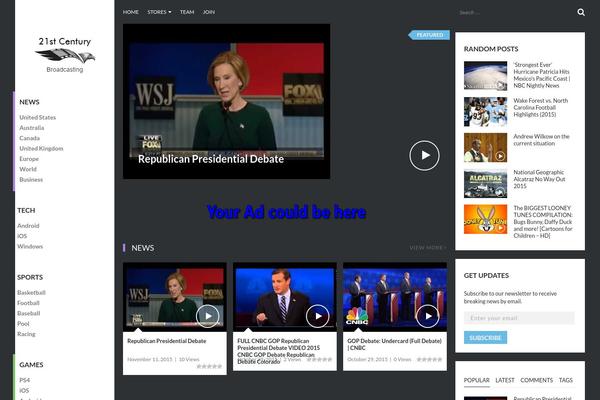Open Andrew Wilkow on the current situation title
Screen dimensions: 600x400
[541, 140]
